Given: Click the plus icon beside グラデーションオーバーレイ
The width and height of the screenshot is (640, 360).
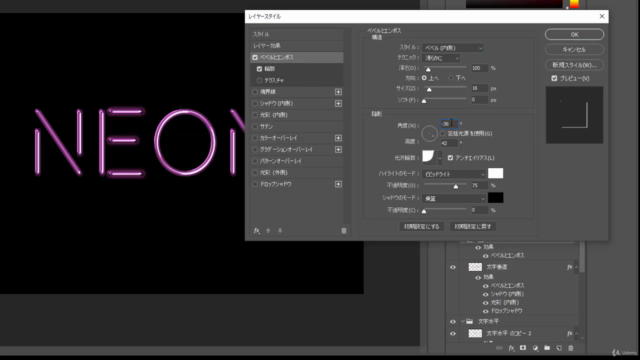Looking at the screenshot, I should click(x=338, y=150).
